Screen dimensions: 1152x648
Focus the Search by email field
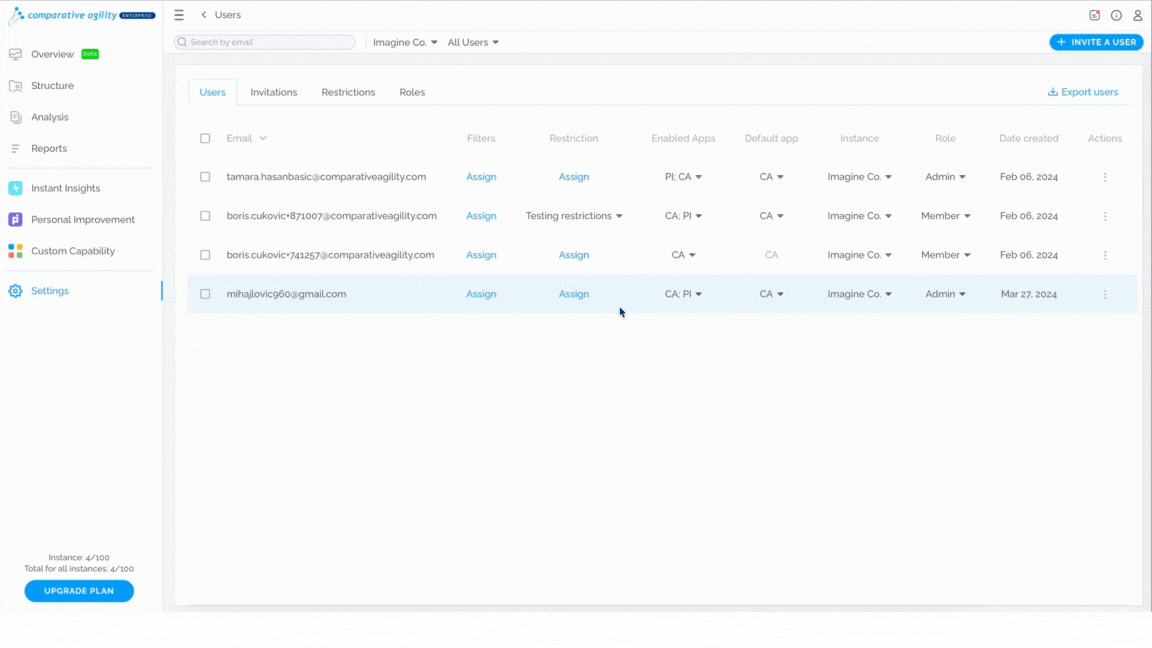coord(264,43)
